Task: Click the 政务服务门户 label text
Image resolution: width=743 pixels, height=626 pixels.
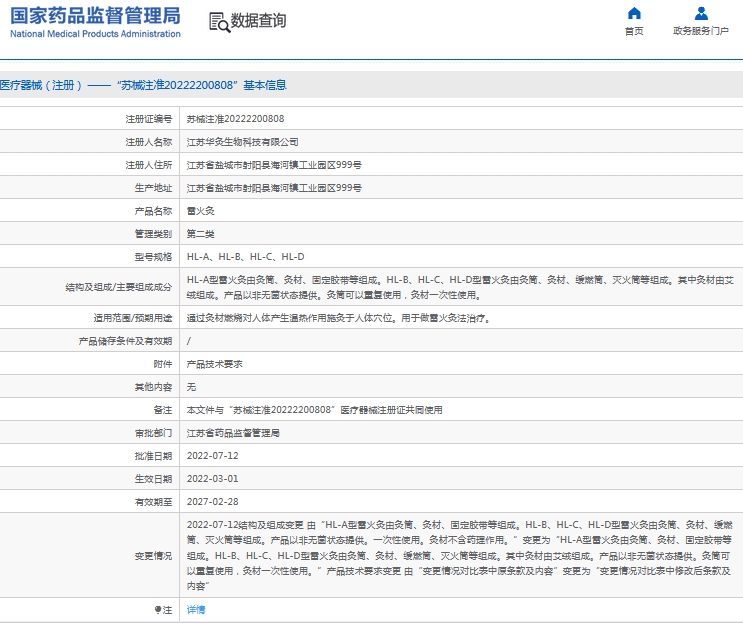Action: pos(701,31)
